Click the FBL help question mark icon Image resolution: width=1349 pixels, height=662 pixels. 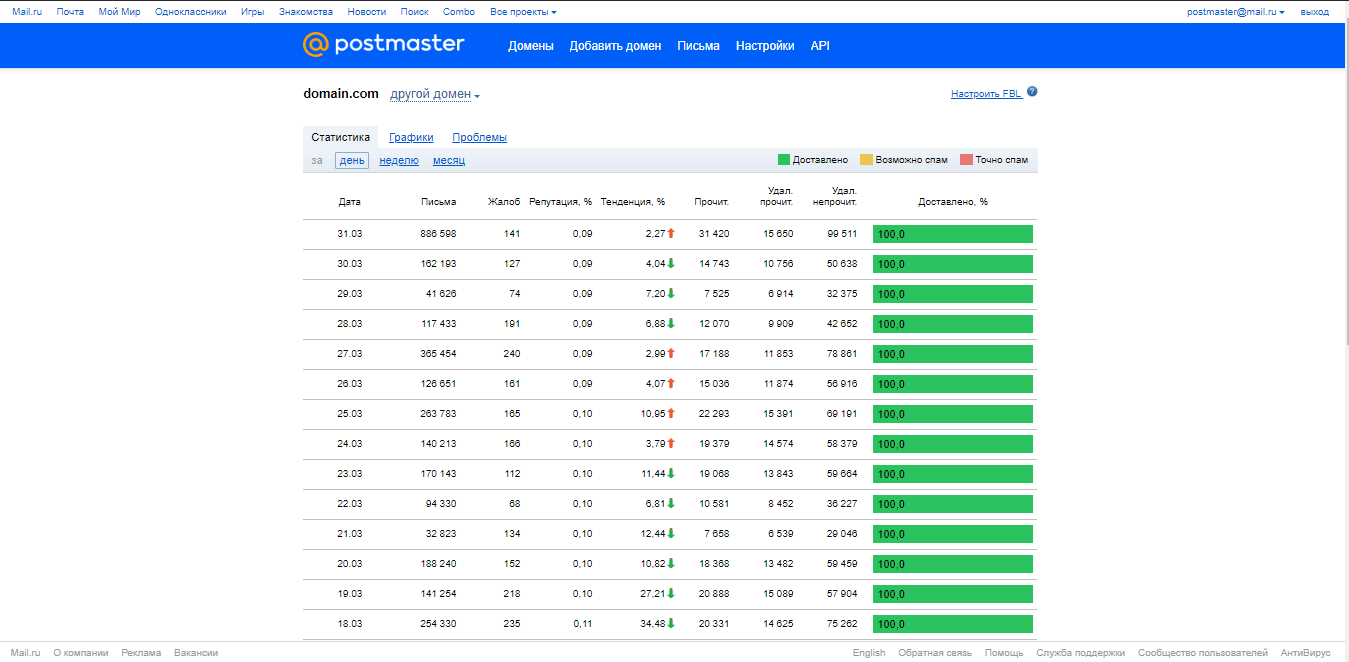1032,92
